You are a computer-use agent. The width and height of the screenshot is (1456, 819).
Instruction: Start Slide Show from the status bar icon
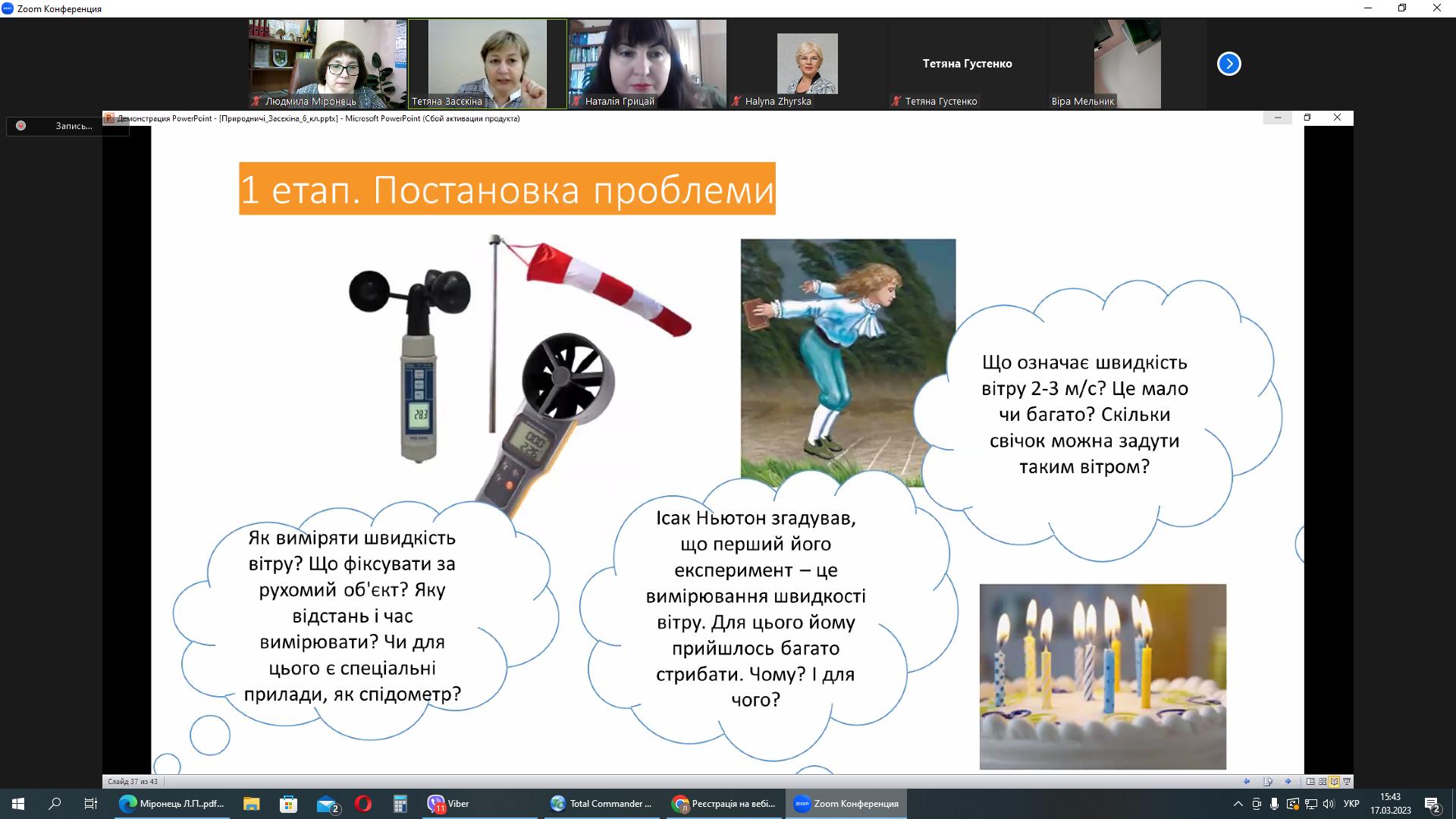point(1346,781)
